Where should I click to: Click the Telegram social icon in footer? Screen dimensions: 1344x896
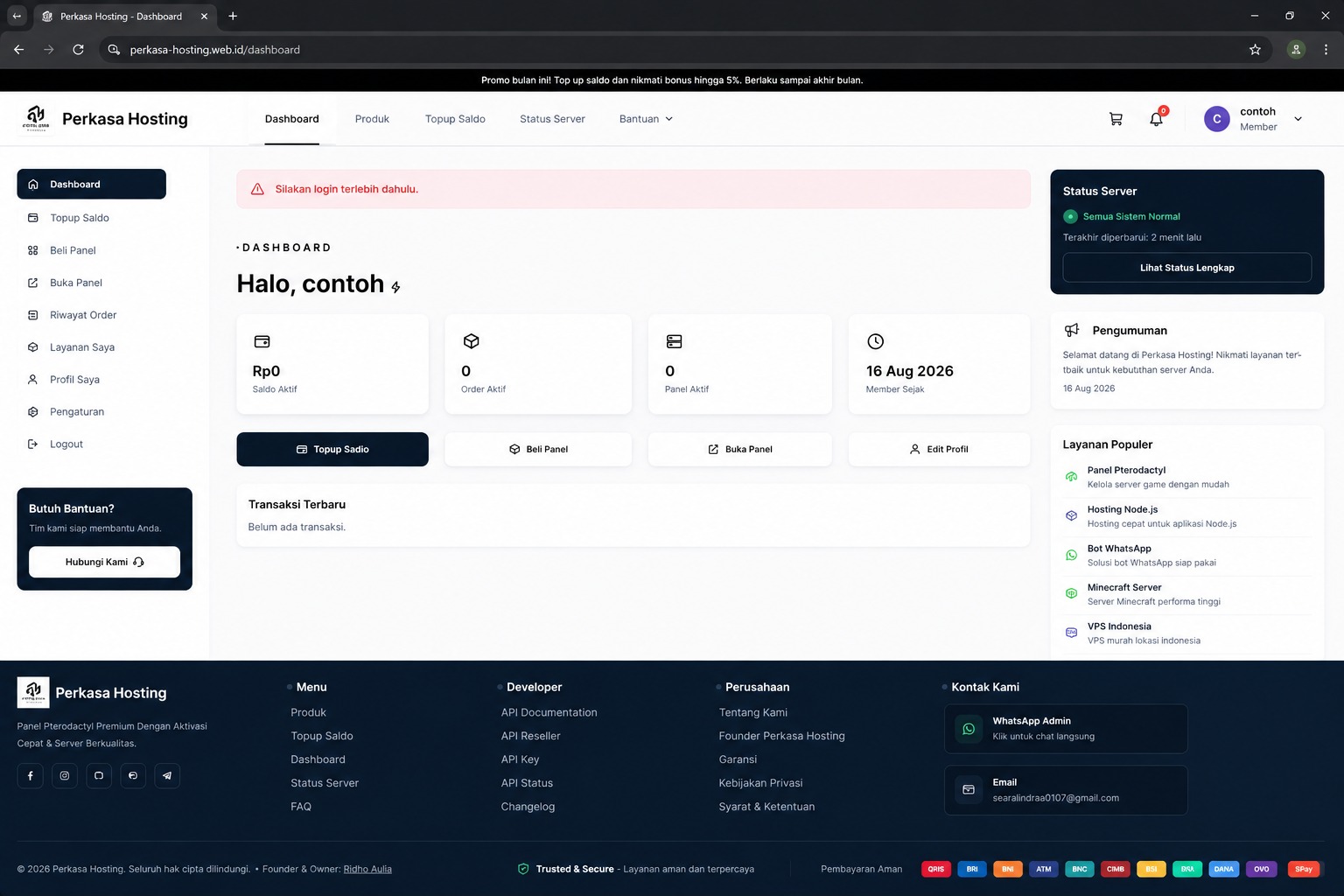167,775
